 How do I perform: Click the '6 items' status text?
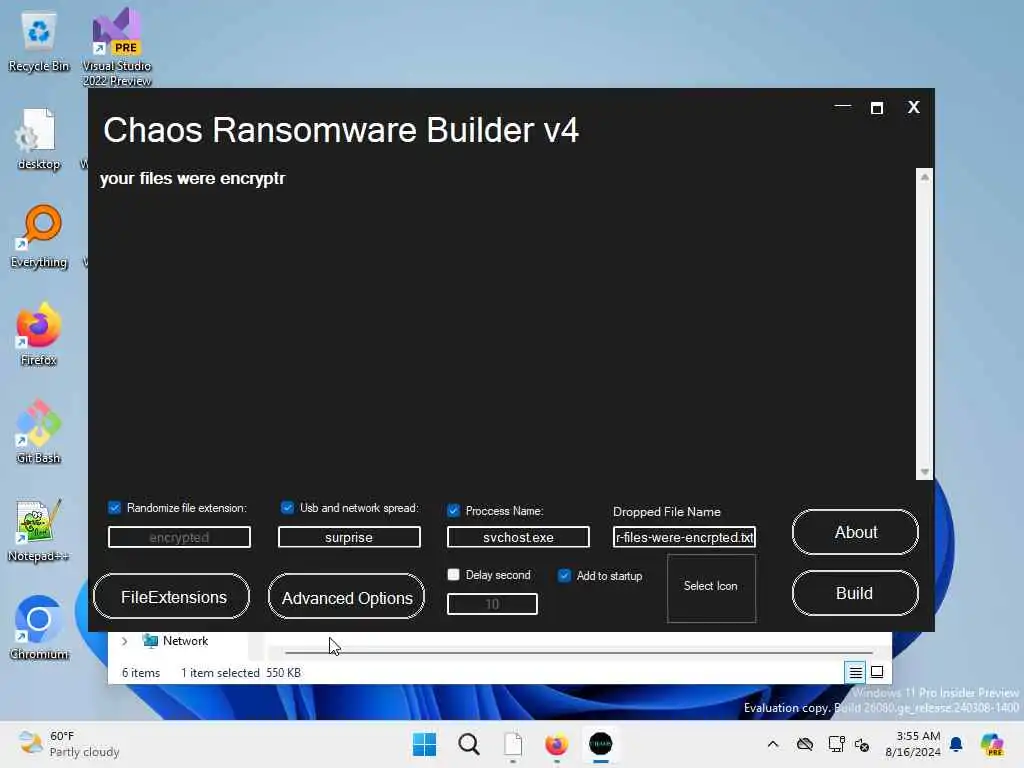coord(141,673)
